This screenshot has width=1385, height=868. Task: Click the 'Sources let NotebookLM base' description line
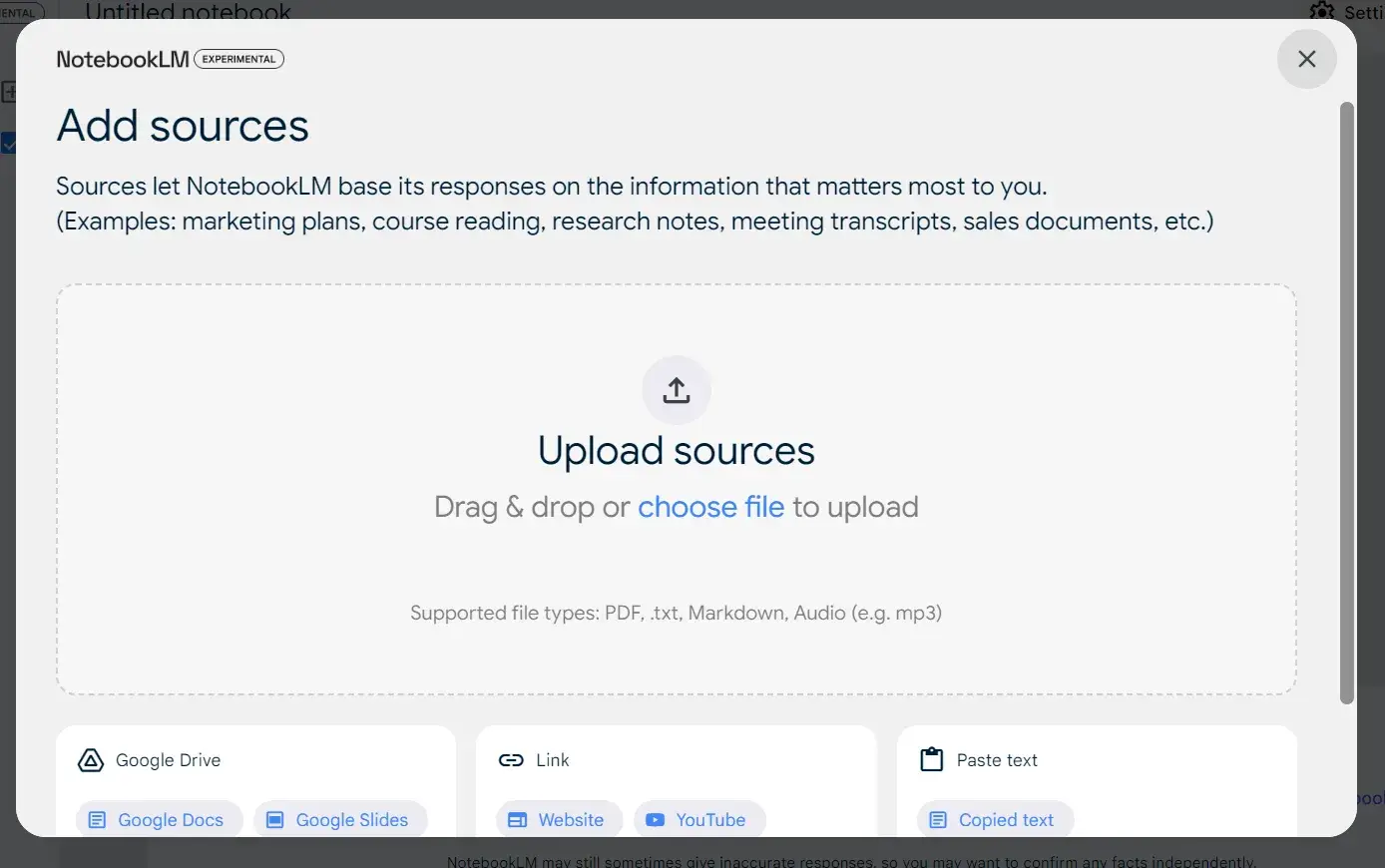pyautogui.click(x=552, y=187)
